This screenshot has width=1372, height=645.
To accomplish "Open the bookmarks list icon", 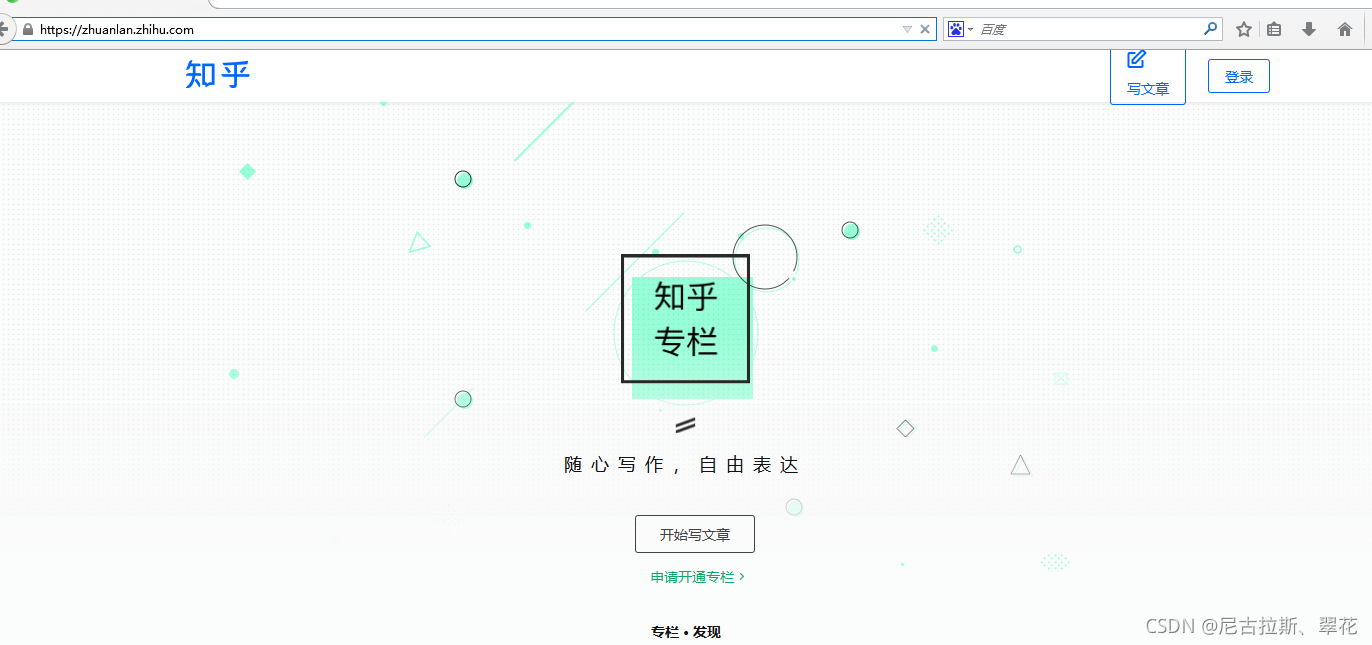I will click(x=1274, y=30).
